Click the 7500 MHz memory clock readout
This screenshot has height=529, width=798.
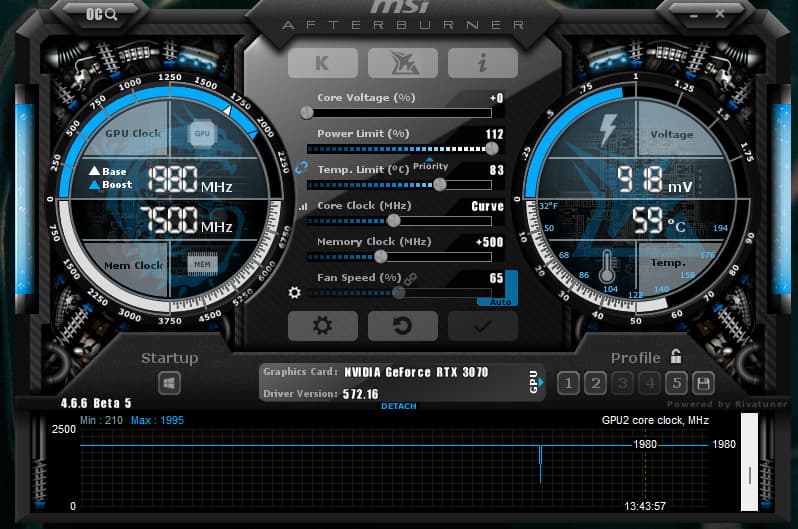pyautogui.click(x=186, y=220)
